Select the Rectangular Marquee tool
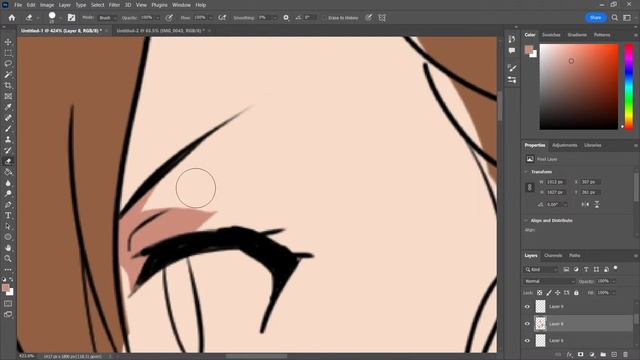The height and width of the screenshot is (360, 640). click(x=8, y=53)
